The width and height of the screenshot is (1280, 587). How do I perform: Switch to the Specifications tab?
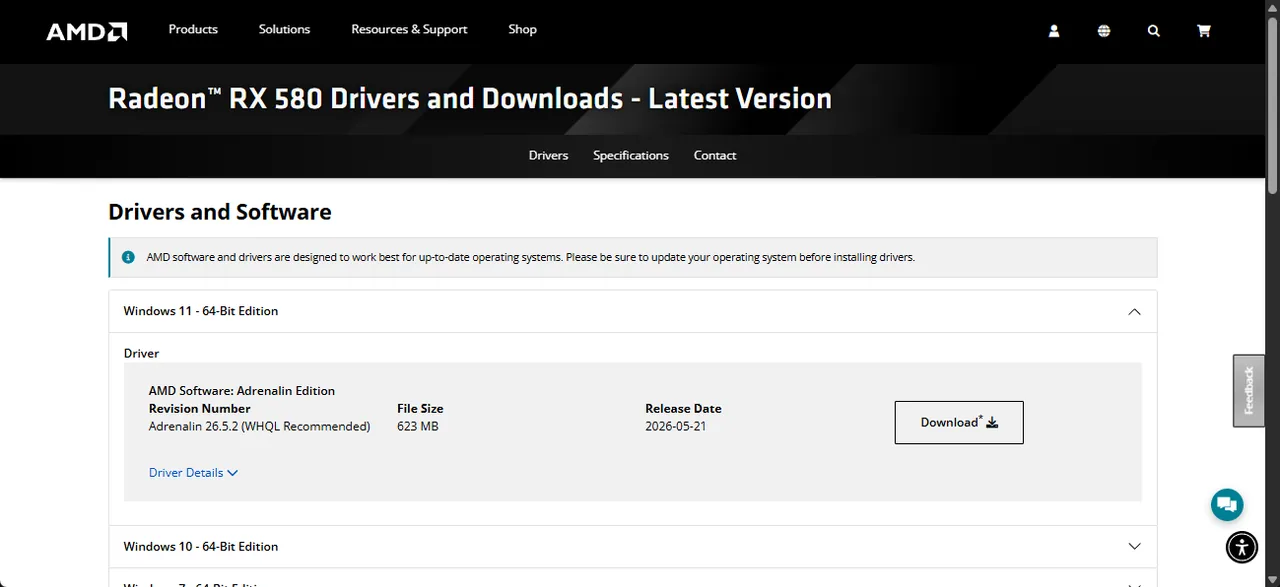[x=631, y=155]
